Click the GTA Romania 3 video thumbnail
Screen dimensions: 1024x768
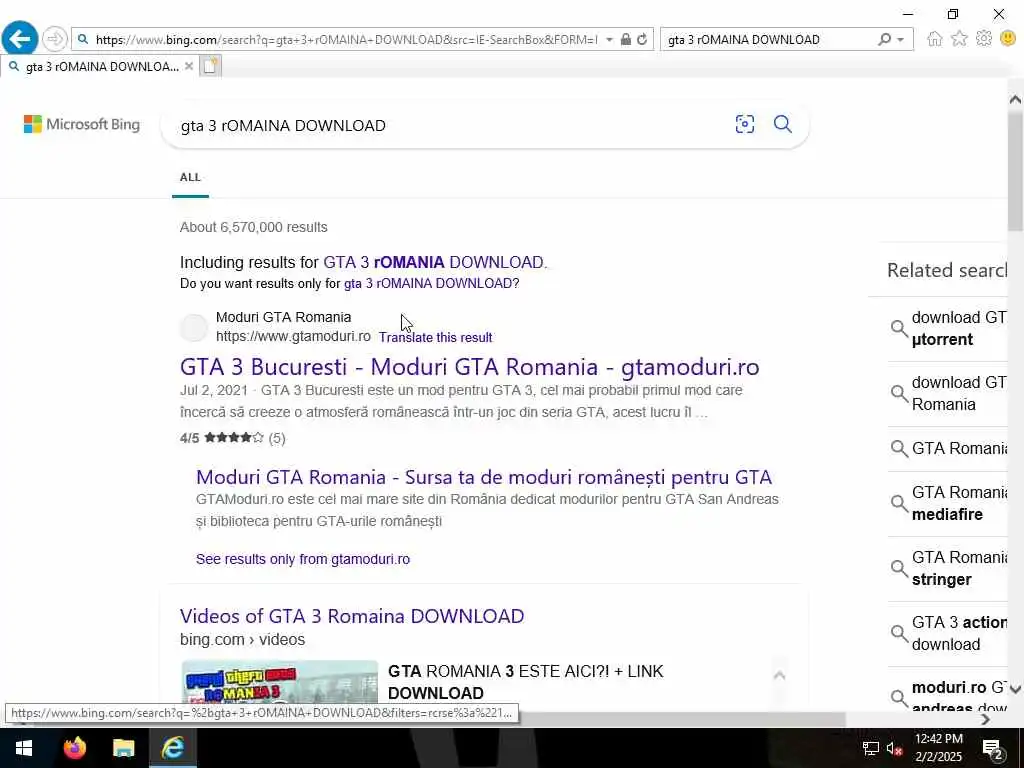(x=280, y=682)
